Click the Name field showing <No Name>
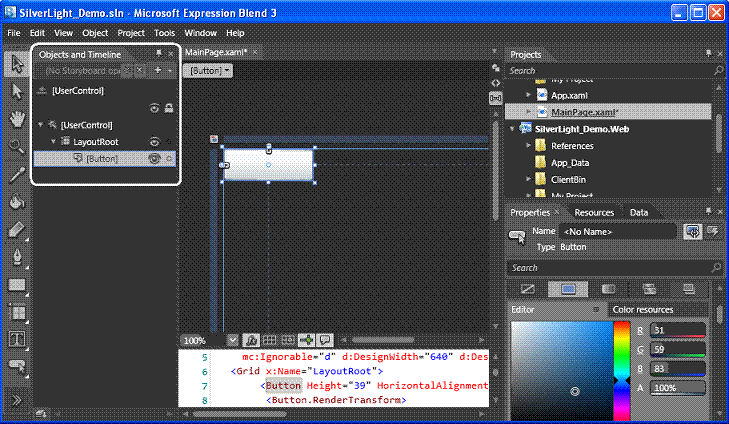The height and width of the screenshot is (424, 729). (x=617, y=232)
